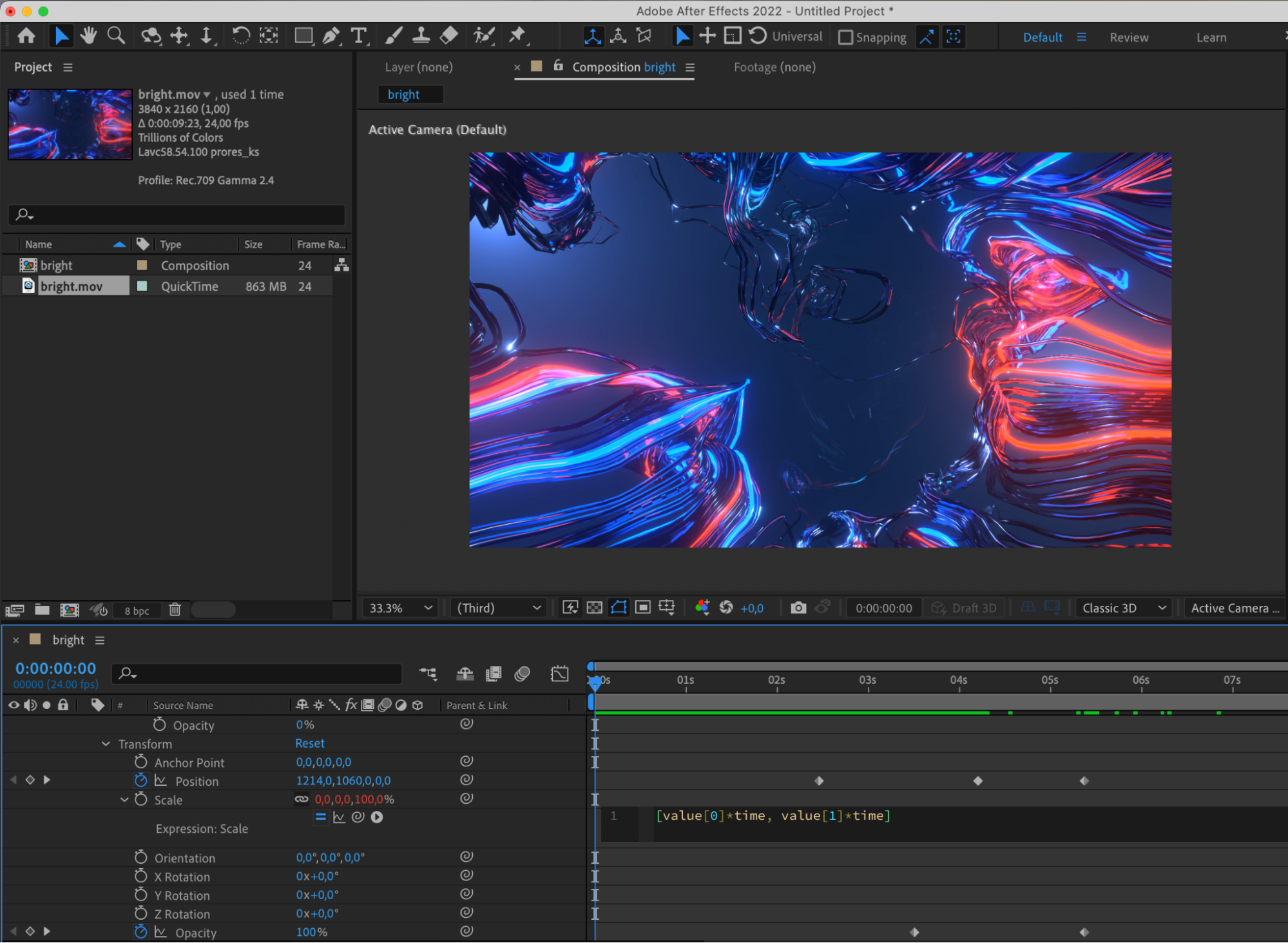
Task: Click the beige composition label color swatch
Action: (142, 266)
